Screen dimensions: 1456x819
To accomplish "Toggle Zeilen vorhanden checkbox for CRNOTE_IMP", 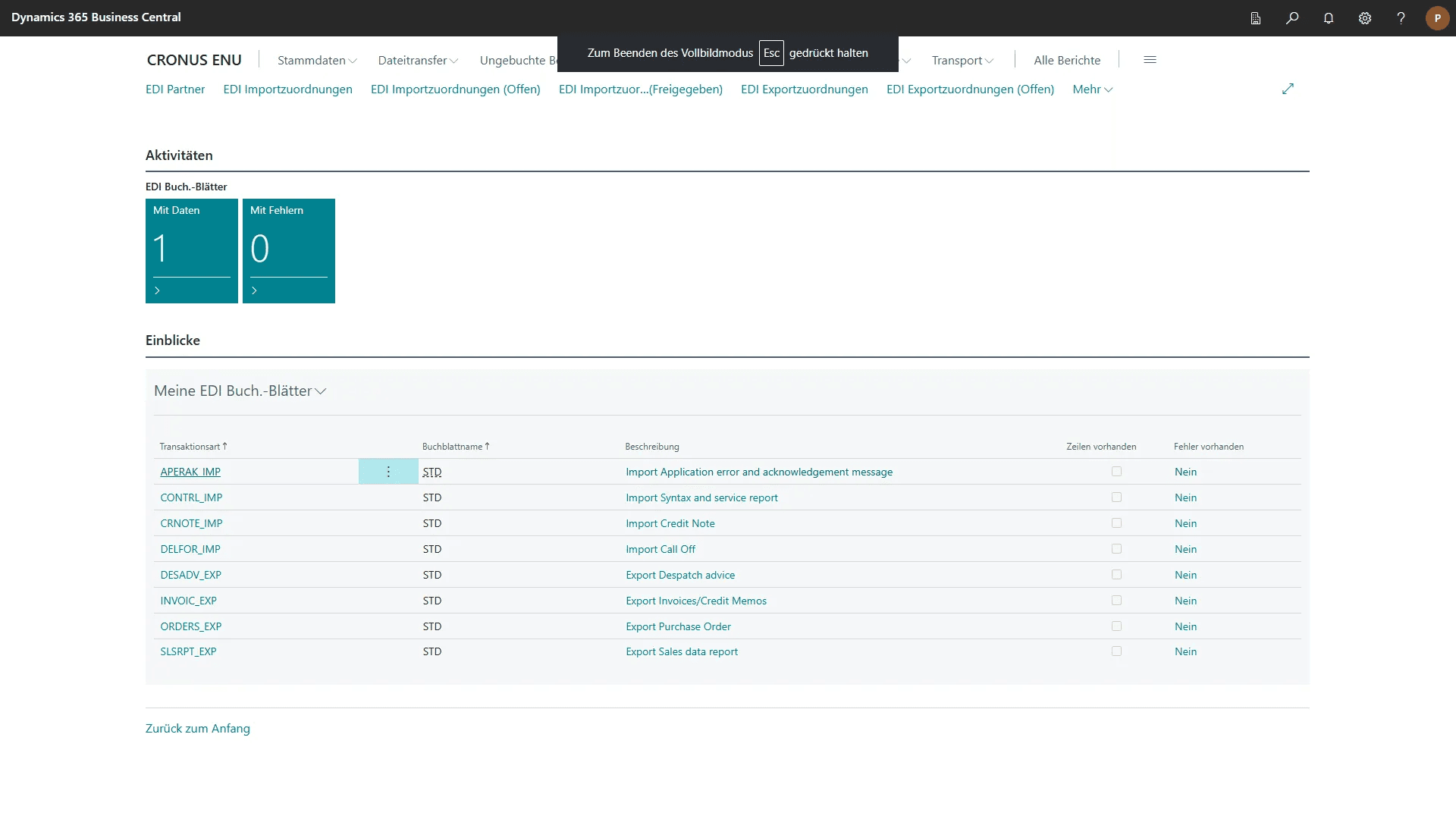I will pos(1116,523).
